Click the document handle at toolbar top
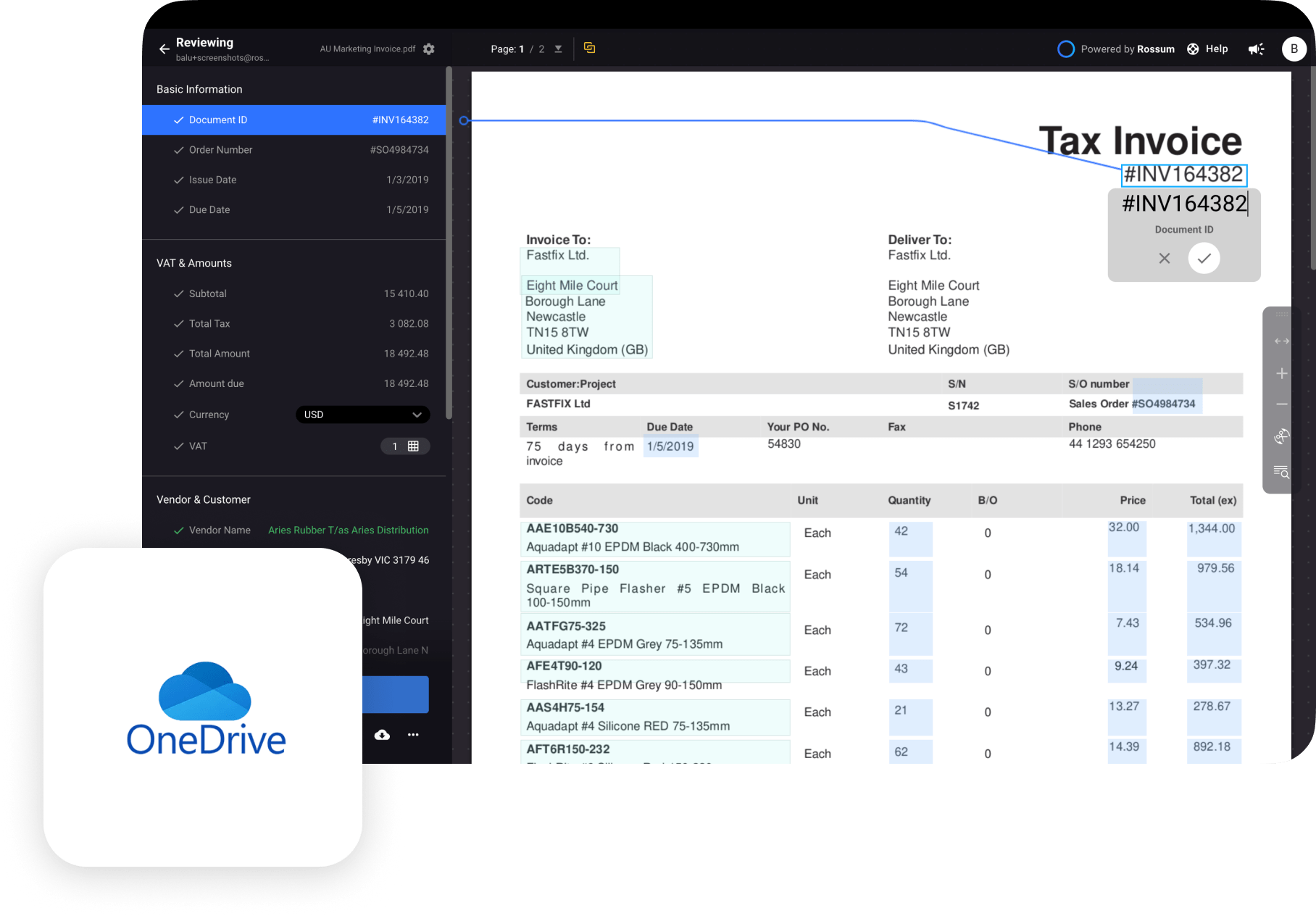1316x916 pixels. pyautogui.click(x=1281, y=315)
